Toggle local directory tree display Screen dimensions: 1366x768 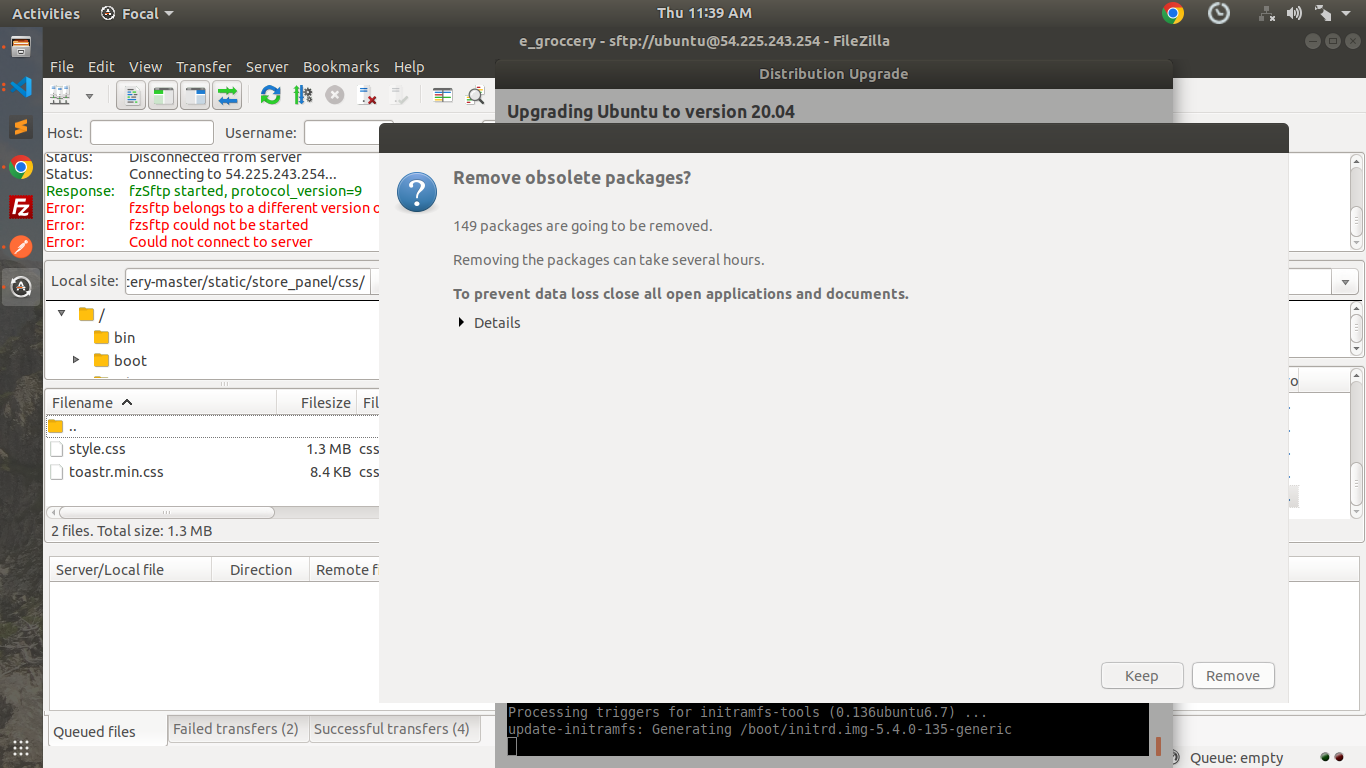point(162,96)
